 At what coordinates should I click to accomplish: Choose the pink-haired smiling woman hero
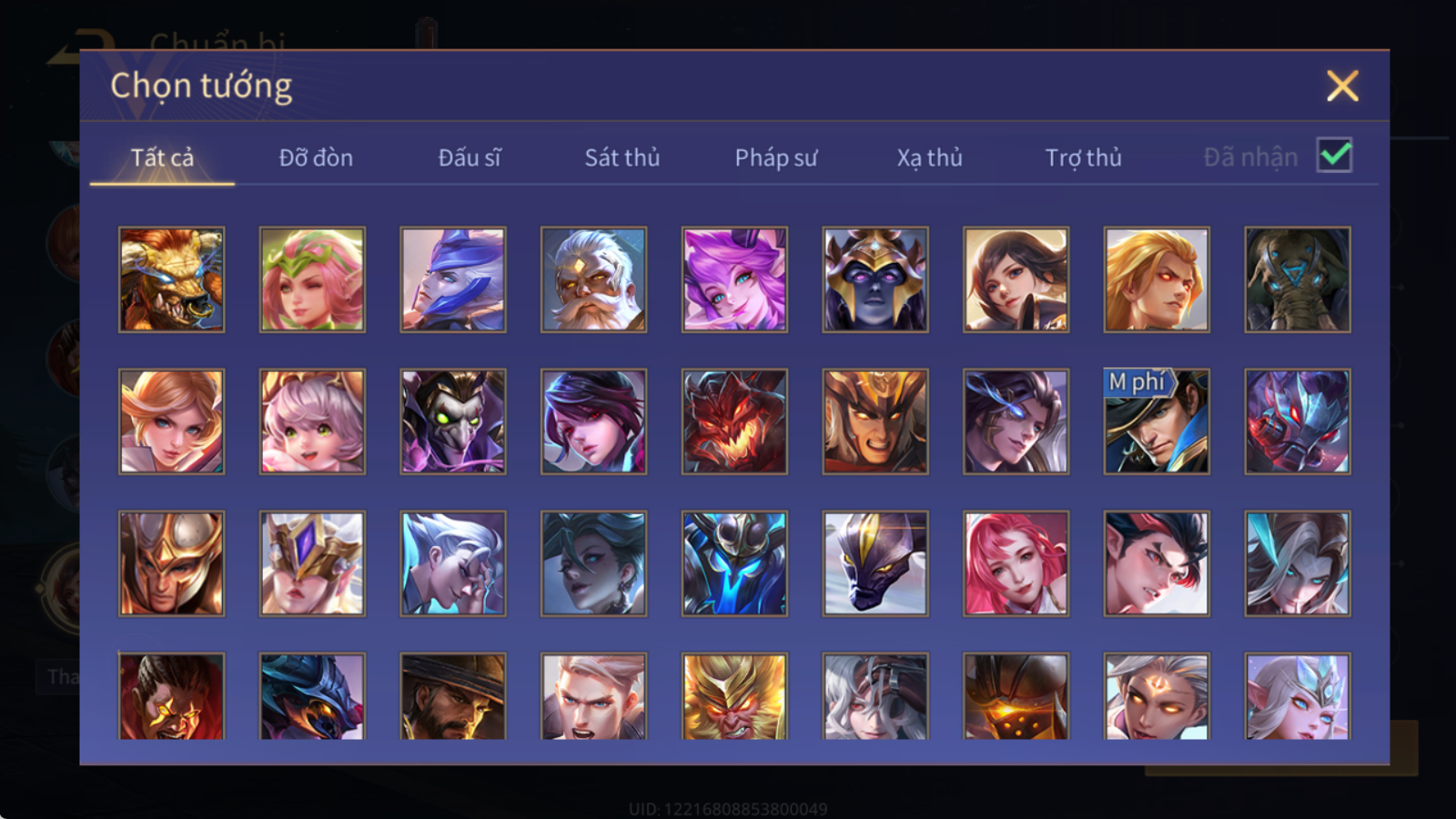tap(1016, 563)
